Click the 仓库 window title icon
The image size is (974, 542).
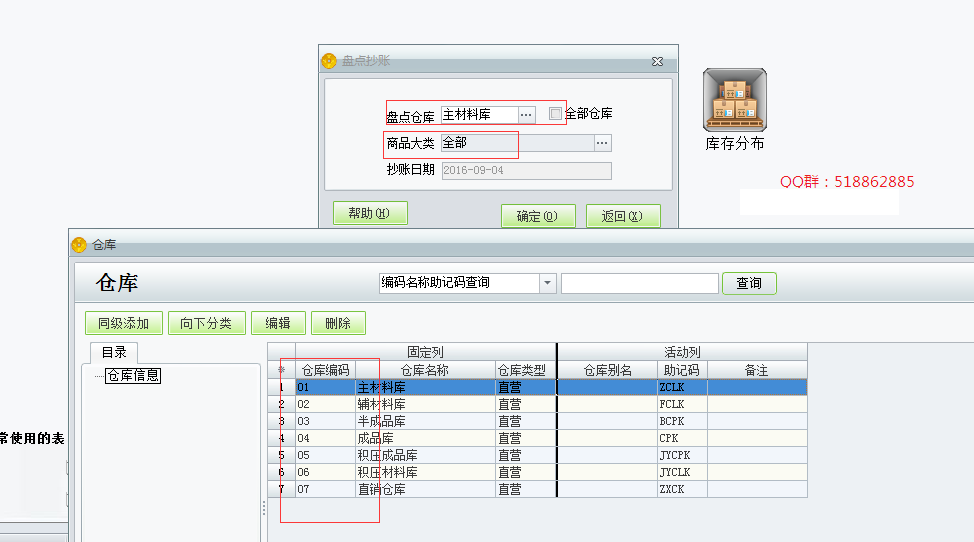79,244
